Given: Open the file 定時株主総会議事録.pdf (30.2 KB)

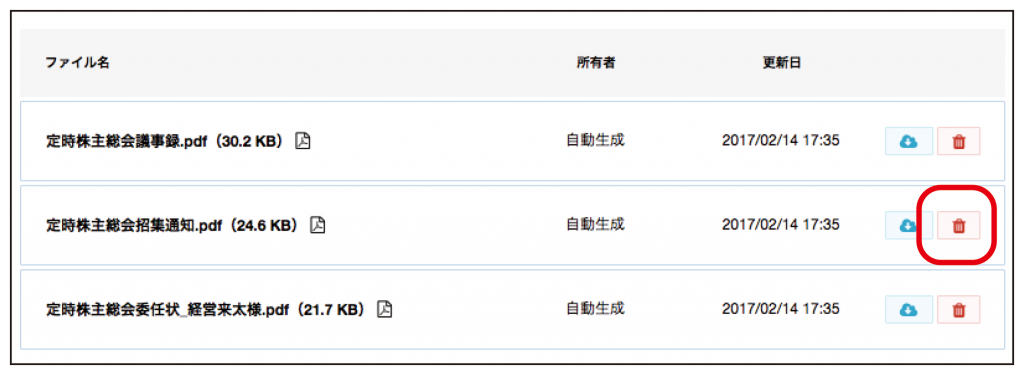Looking at the screenshot, I should tap(167, 141).
